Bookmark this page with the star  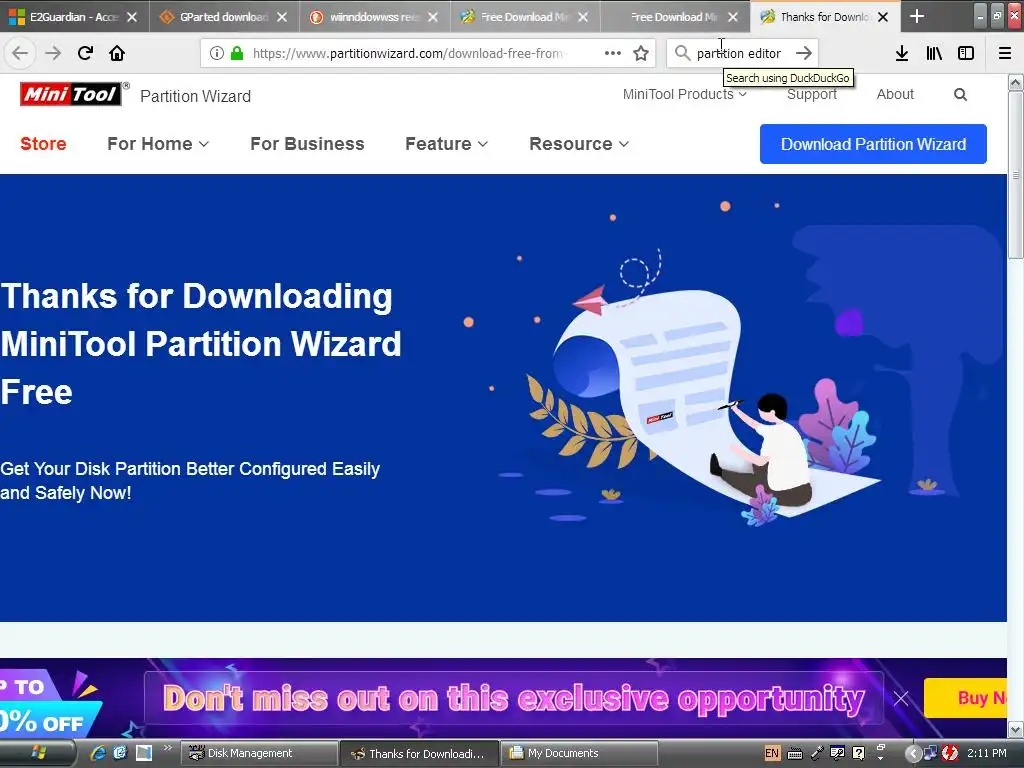click(x=641, y=54)
